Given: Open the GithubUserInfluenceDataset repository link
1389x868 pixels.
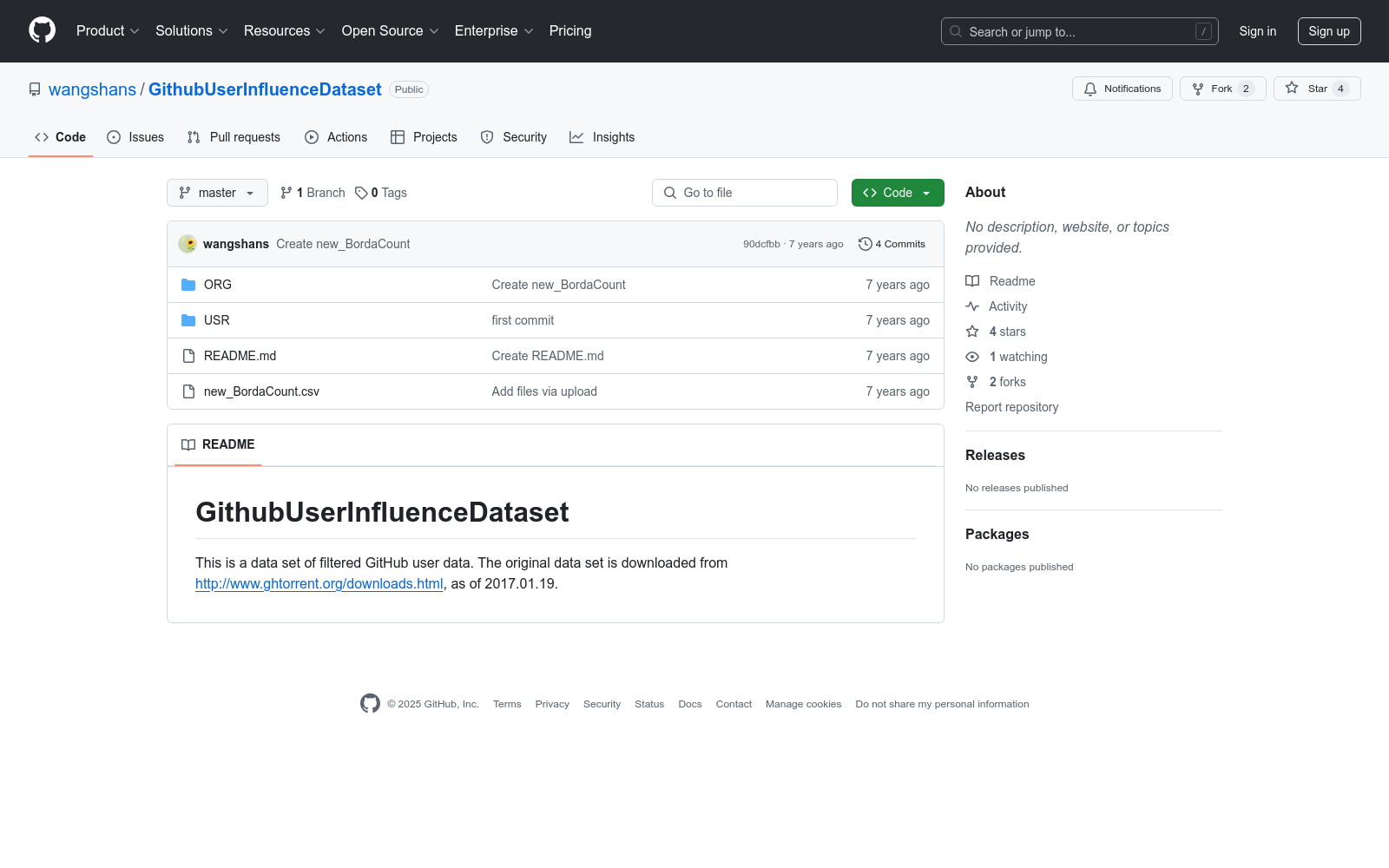Looking at the screenshot, I should tap(265, 89).
